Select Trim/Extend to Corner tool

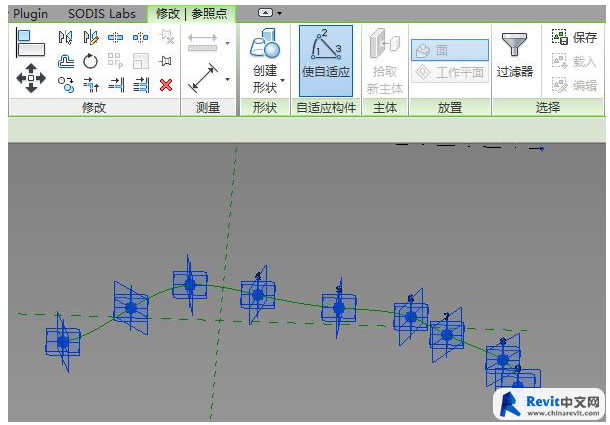click(x=91, y=85)
